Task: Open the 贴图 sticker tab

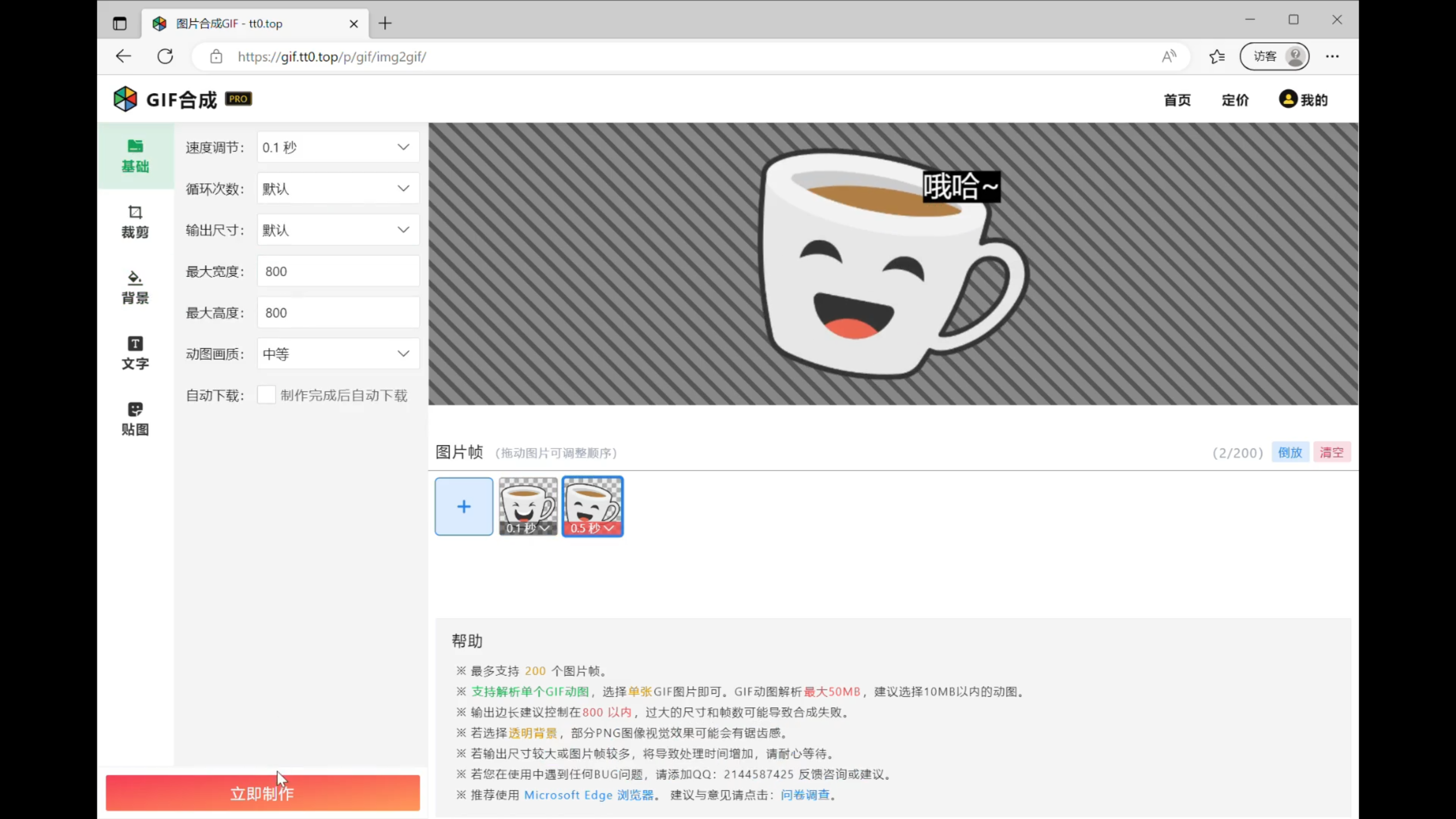Action: [x=135, y=419]
